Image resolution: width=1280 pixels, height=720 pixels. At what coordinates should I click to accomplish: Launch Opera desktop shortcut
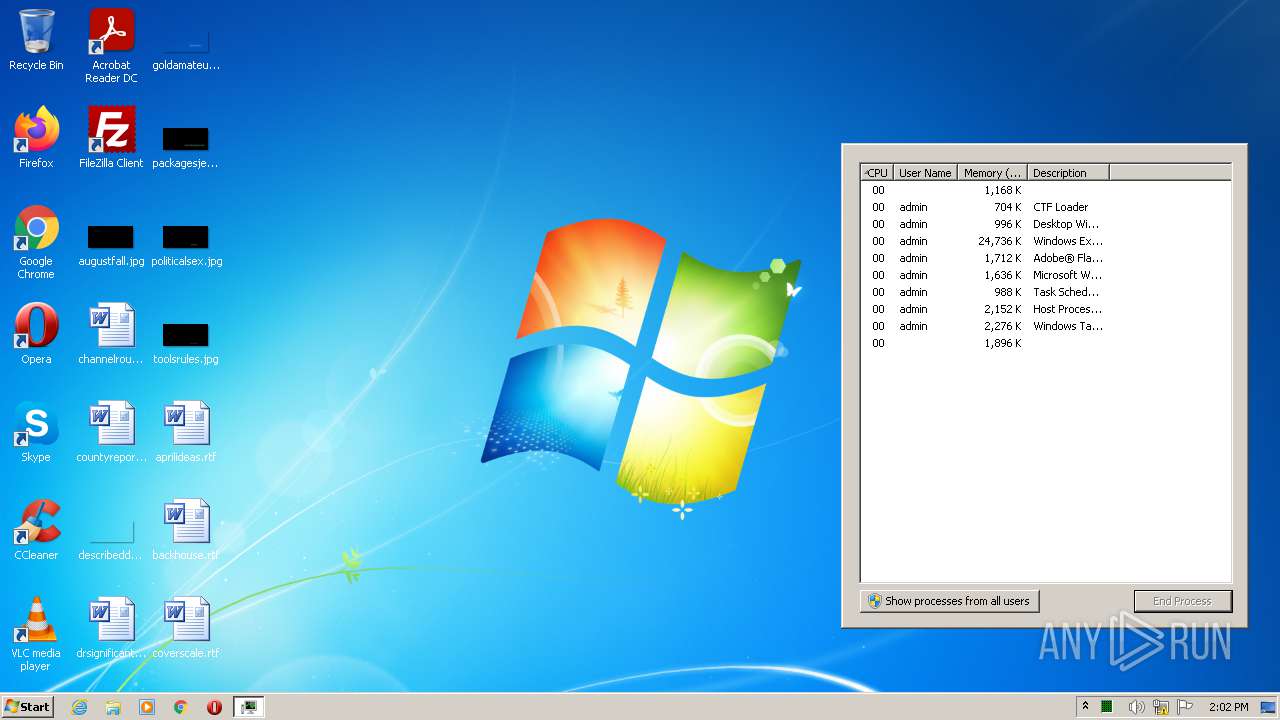36,334
